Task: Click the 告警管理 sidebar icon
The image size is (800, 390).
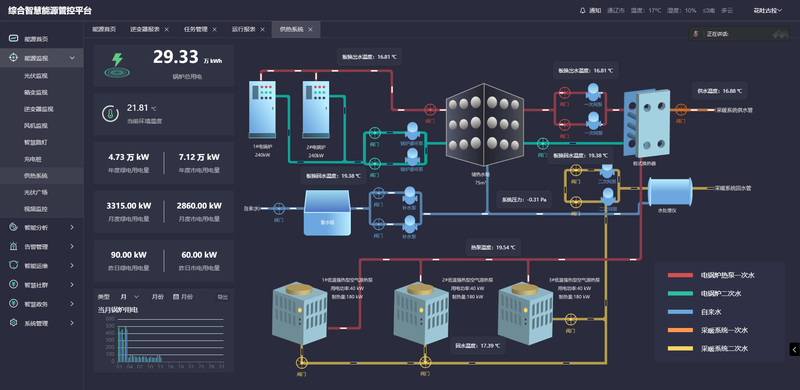Action: tap(14, 246)
